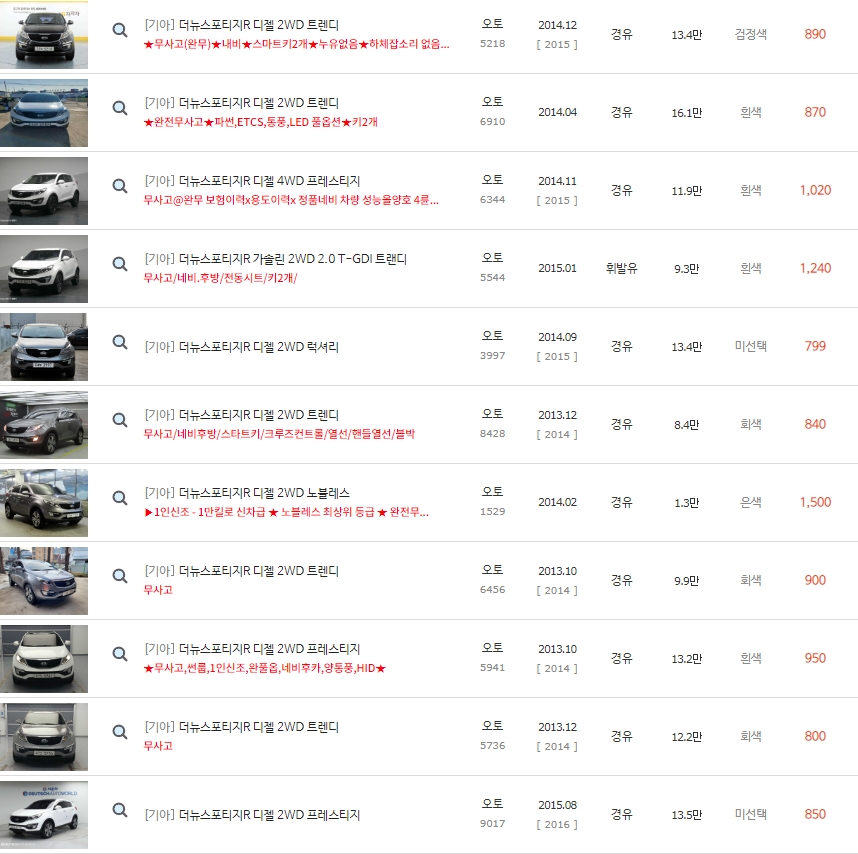Click the magnifier icon for the 850 프레스티지 listing
Viewport: 858px width, 854px height.
[x=120, y=810]
